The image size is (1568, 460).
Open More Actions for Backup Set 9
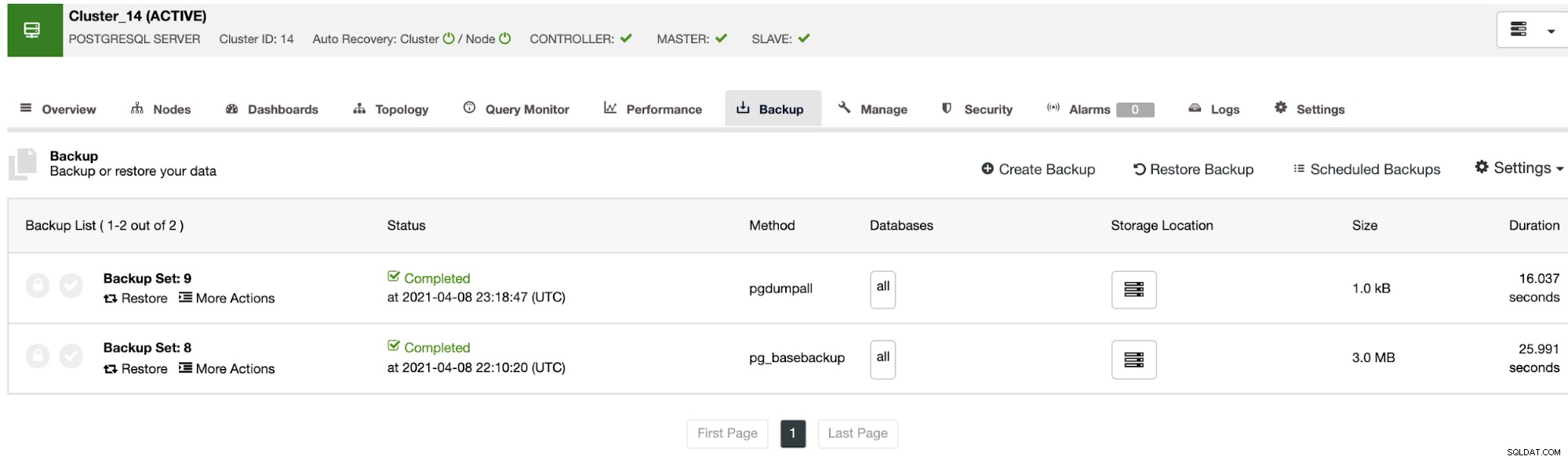[227, 298]
